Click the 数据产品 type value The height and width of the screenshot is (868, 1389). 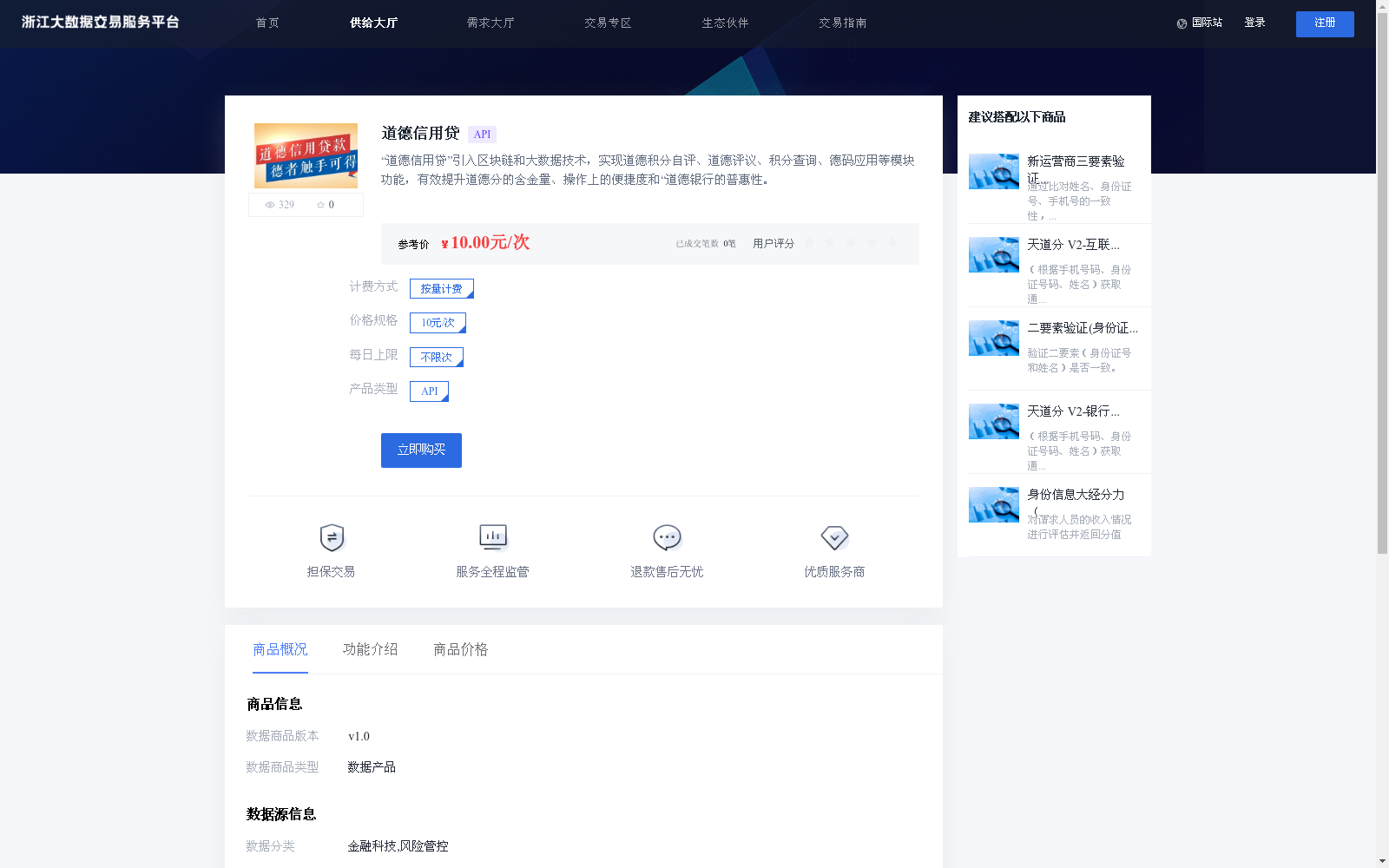tap(372, 767)
